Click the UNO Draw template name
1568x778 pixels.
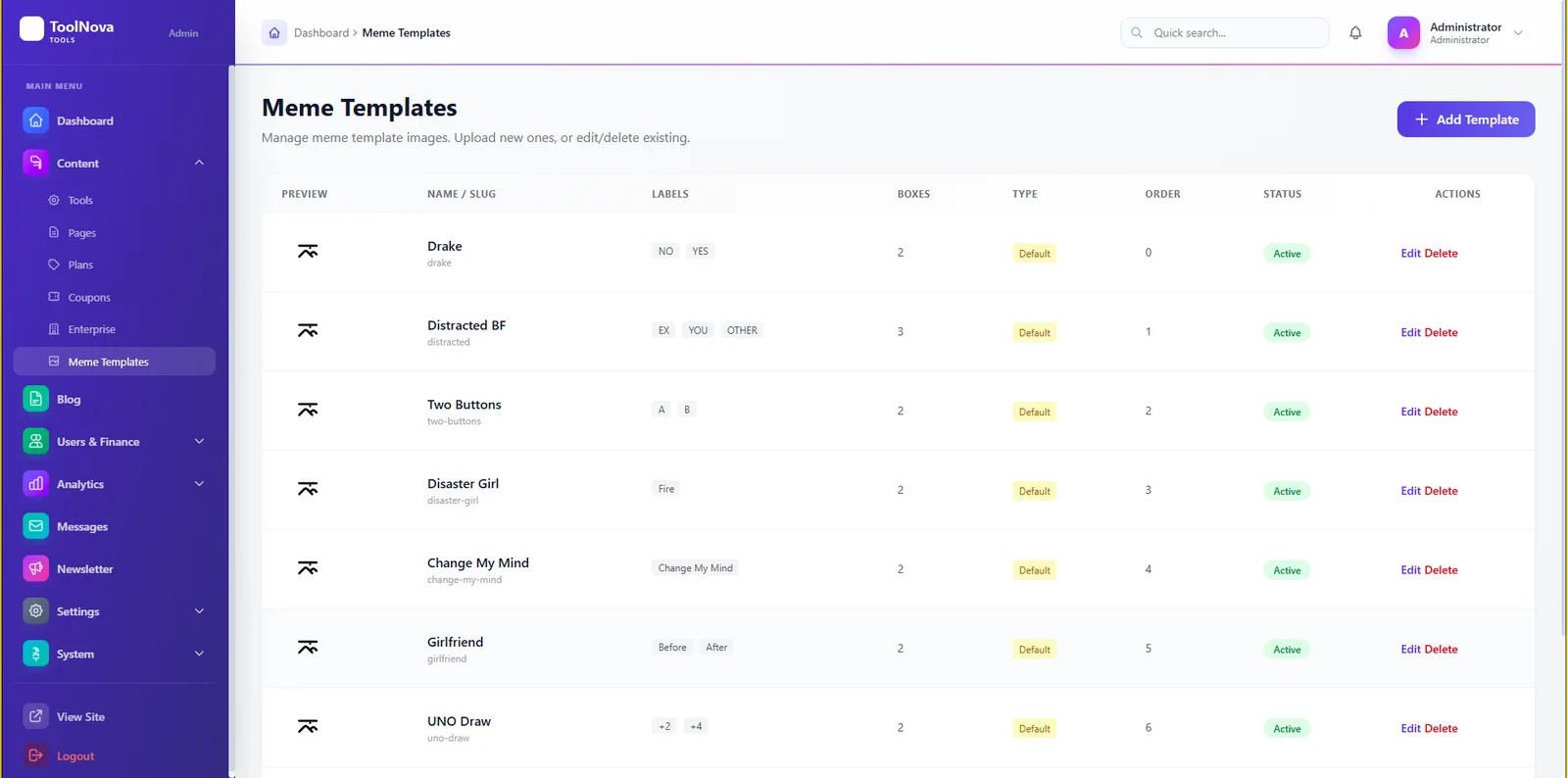pyautogui.click(x=459, y=721)
